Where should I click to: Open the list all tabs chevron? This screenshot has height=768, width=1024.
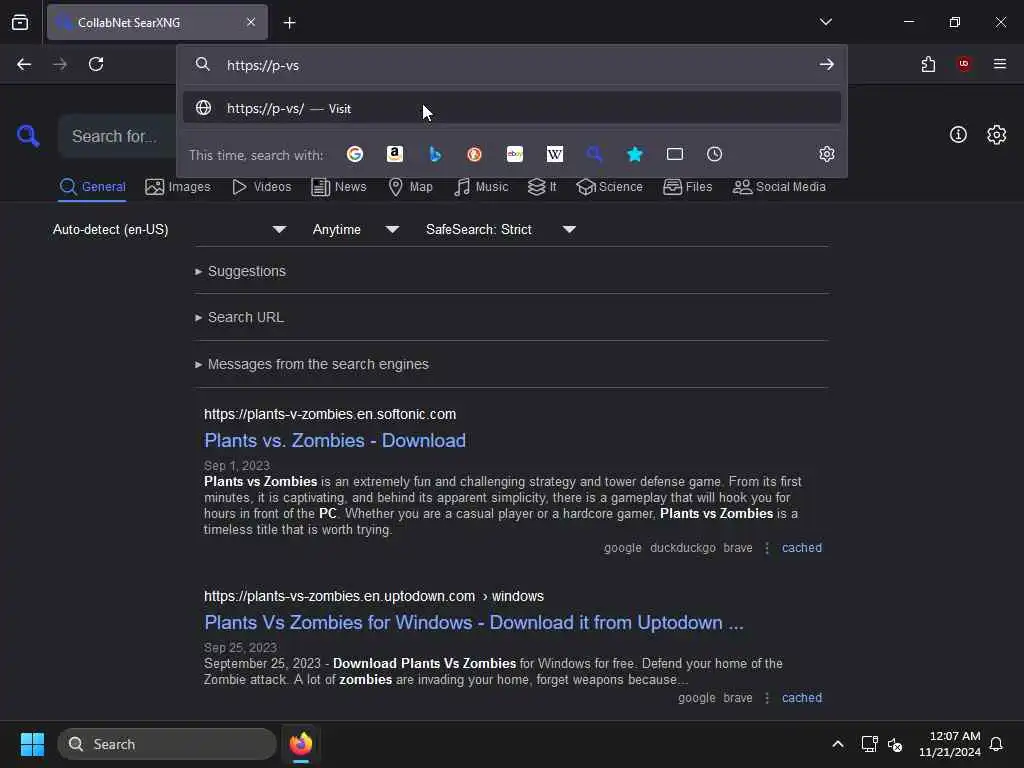click(x=825, y=22)
